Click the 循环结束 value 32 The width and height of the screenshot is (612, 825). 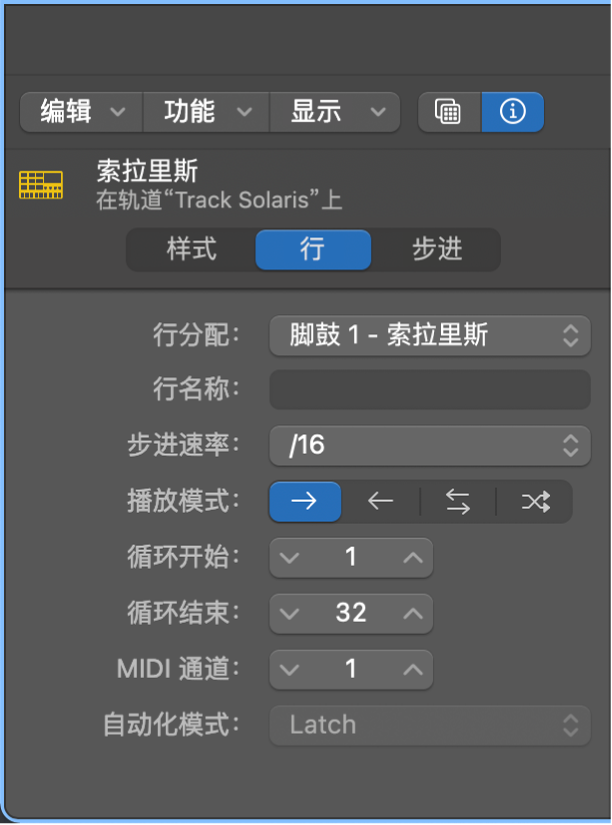click(x=351, y=613)
